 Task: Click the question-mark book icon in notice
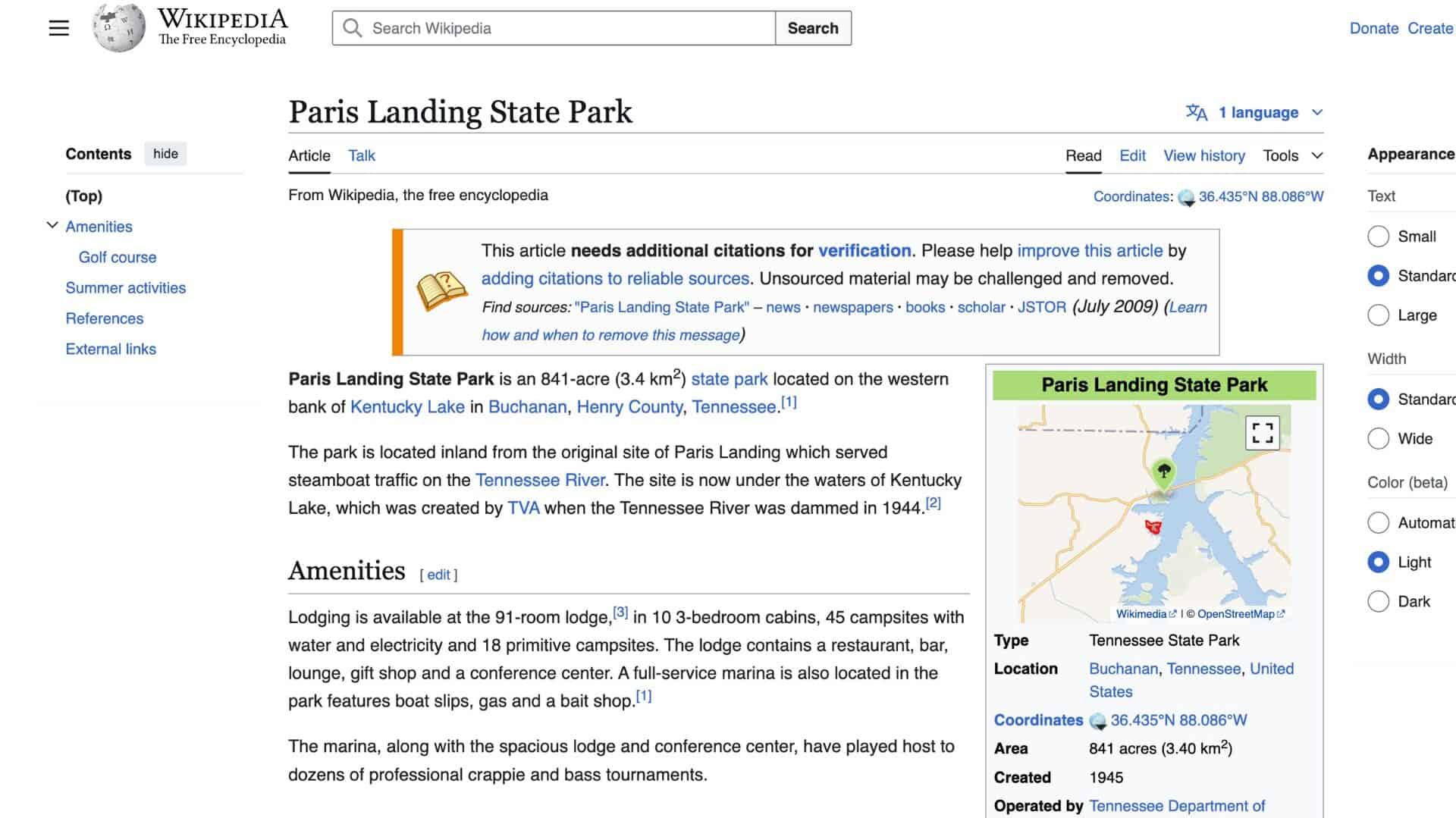click(x=441, y=291)
